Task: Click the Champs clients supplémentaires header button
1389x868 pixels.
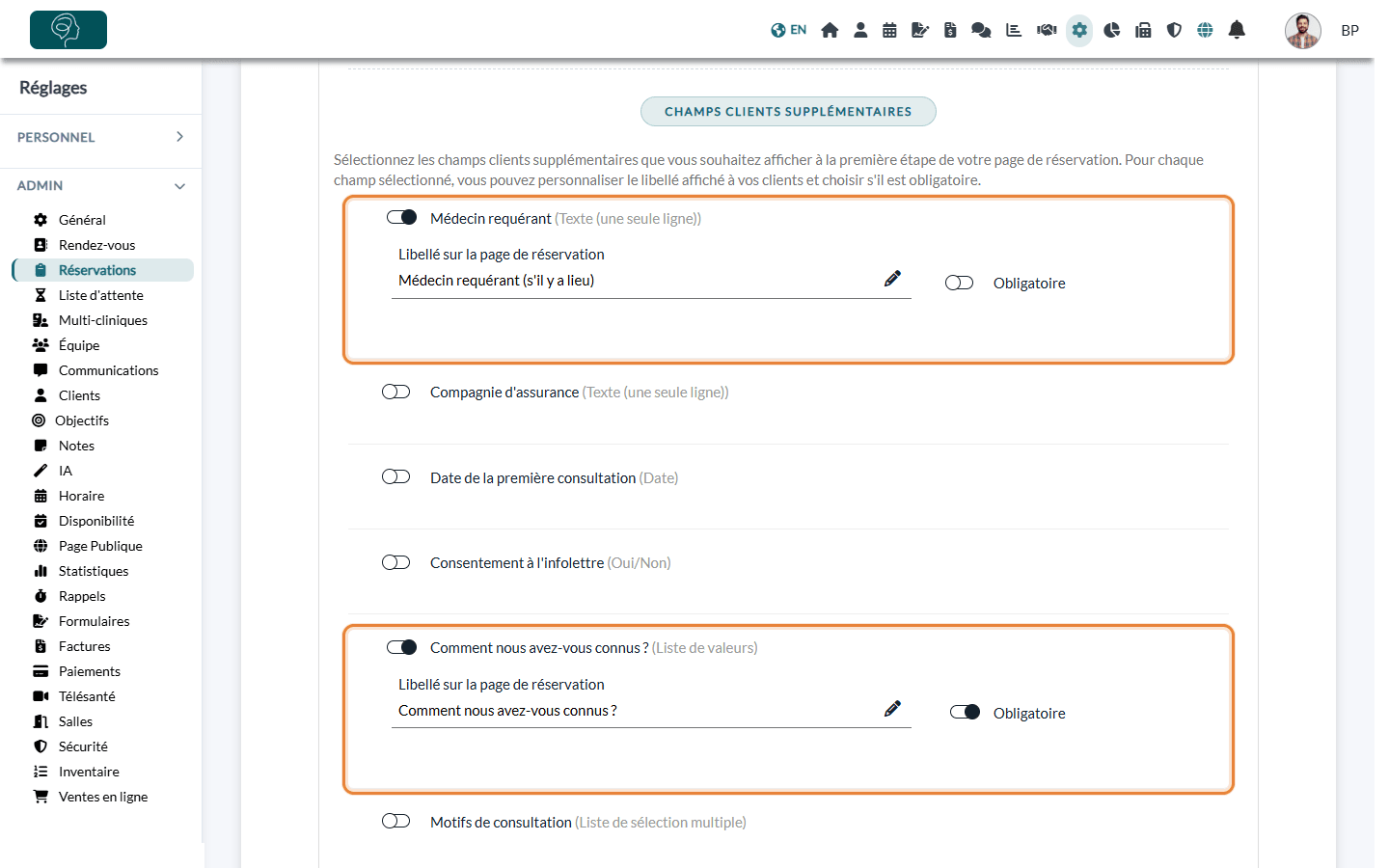Action: tap(788, 111)
